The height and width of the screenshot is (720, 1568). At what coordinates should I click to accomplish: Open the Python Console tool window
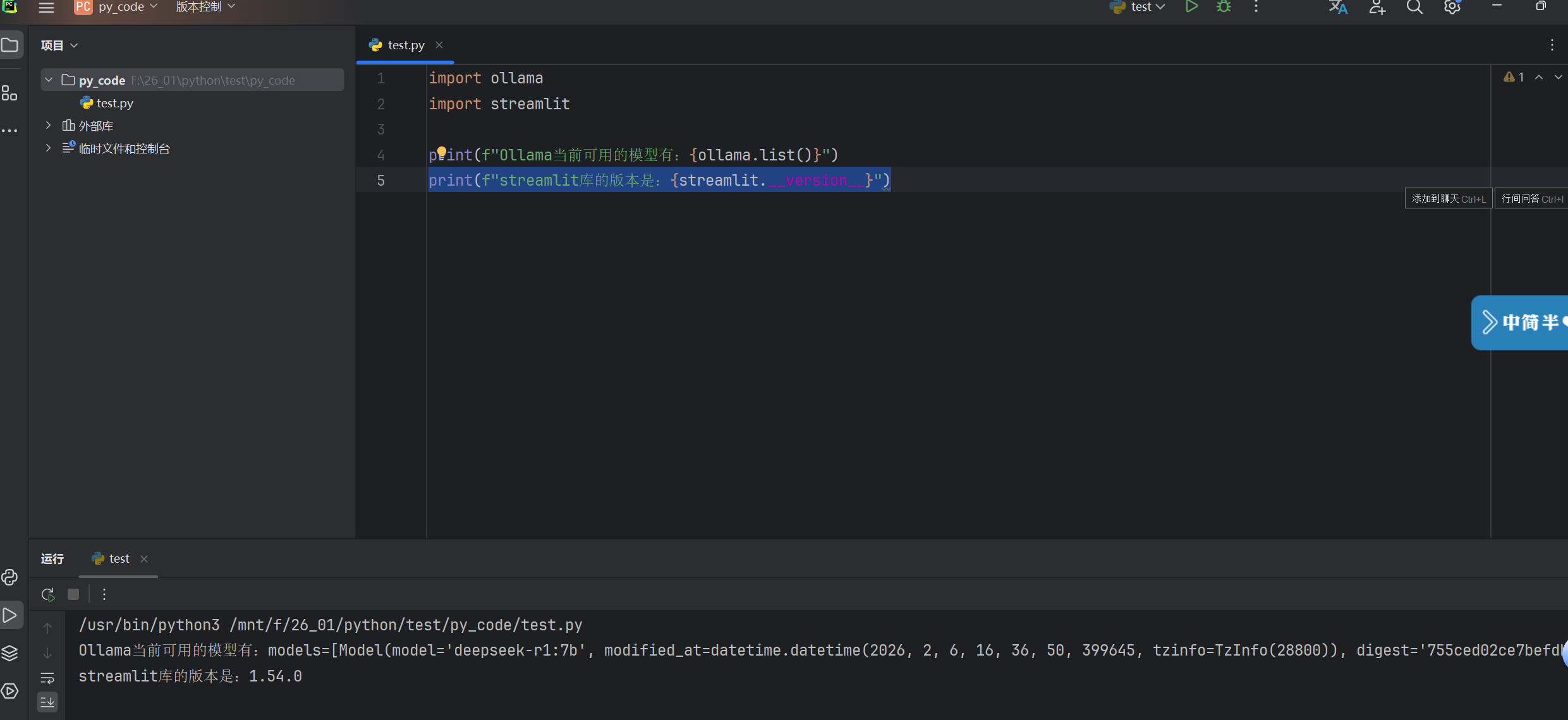pos(9,577)
